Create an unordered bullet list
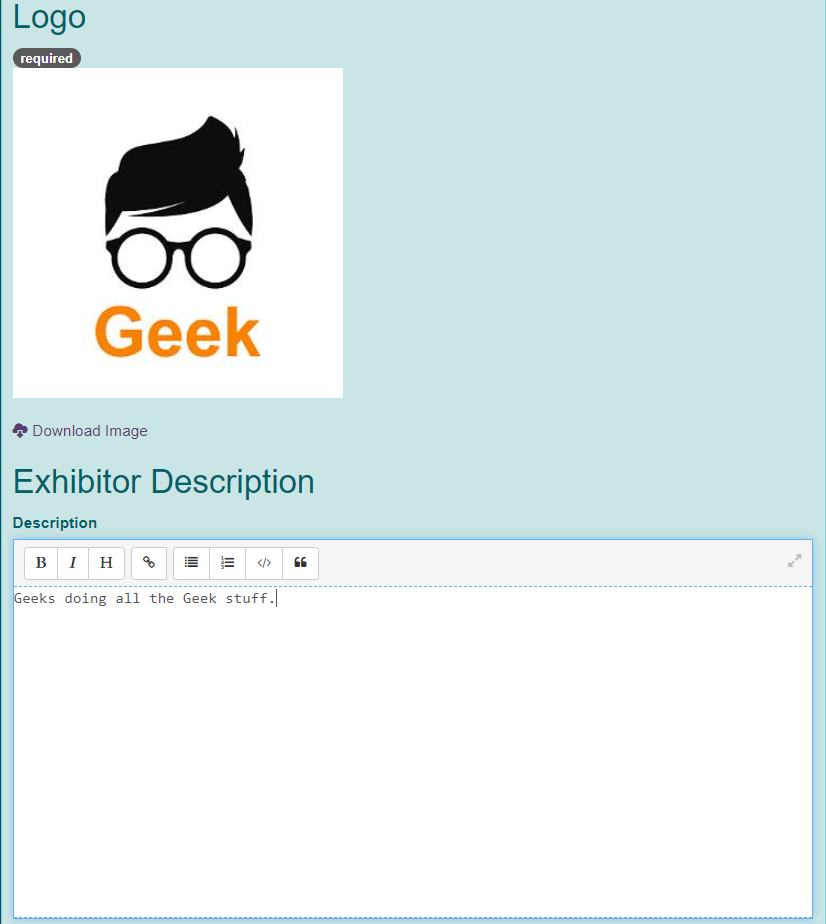This screenshot has width=826, height=924. tap(191, 563)
